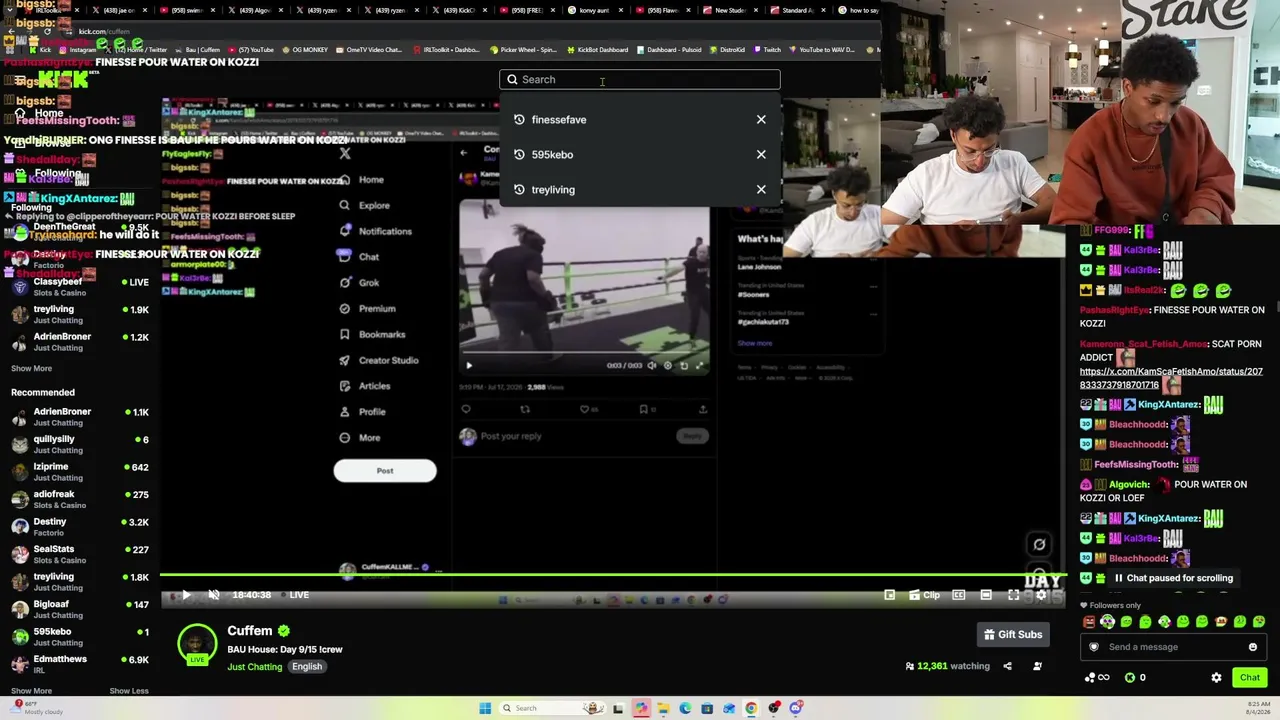Viewport: 1280px width, 720px height.
Task: Unmute the stream volume
Action: (x=214, y=595)
